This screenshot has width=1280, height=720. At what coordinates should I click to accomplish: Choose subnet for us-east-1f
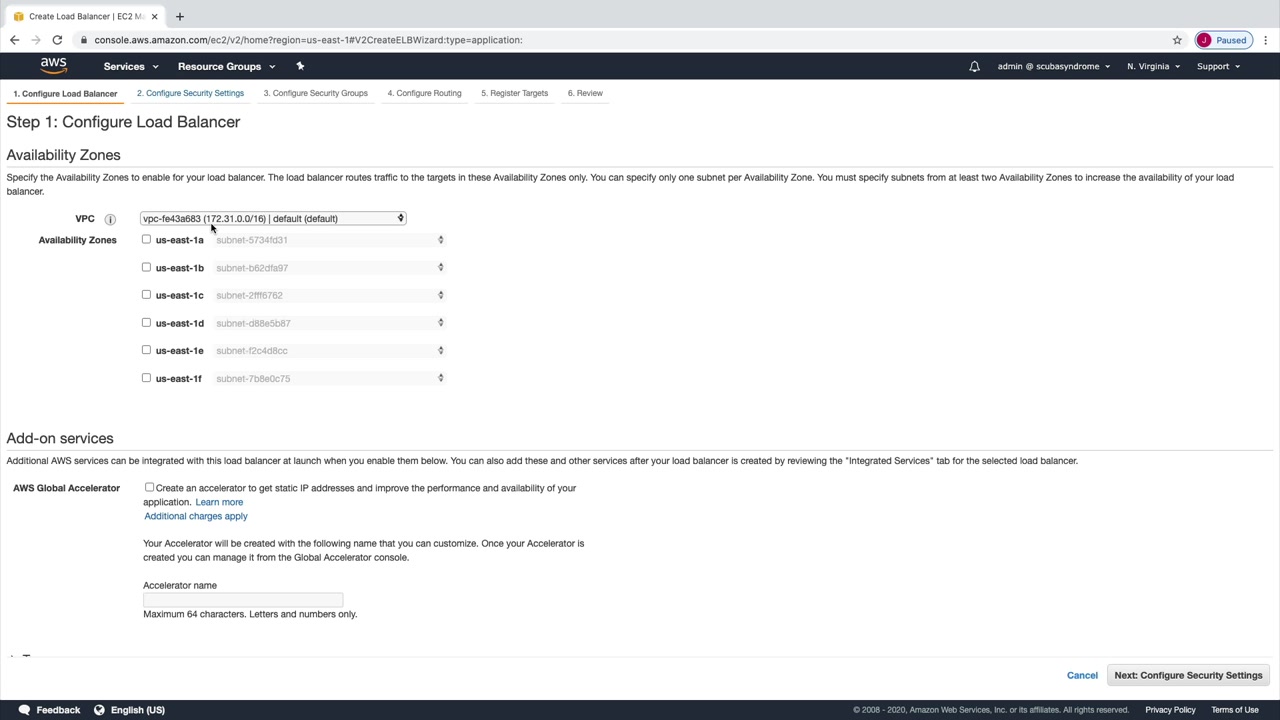(x=329, y=378)
